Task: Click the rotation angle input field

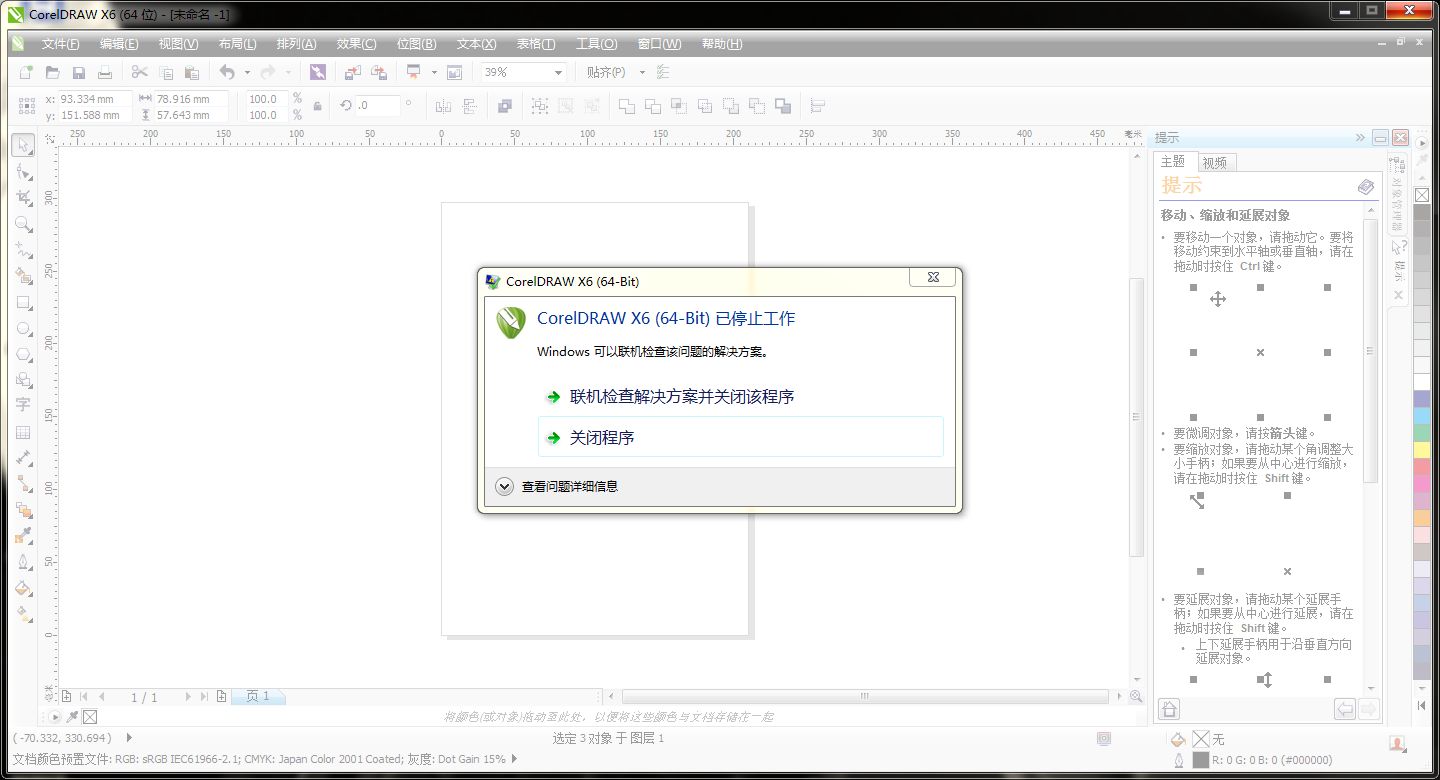Action: tap(377, 106)
